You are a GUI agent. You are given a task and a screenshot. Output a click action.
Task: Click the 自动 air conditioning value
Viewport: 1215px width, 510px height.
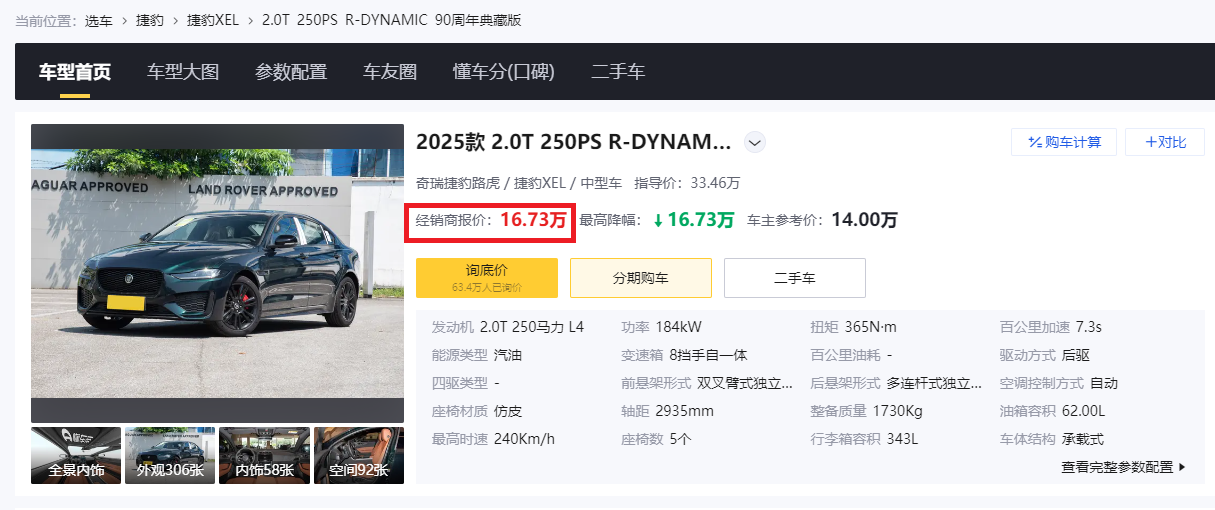(1104, 383)
